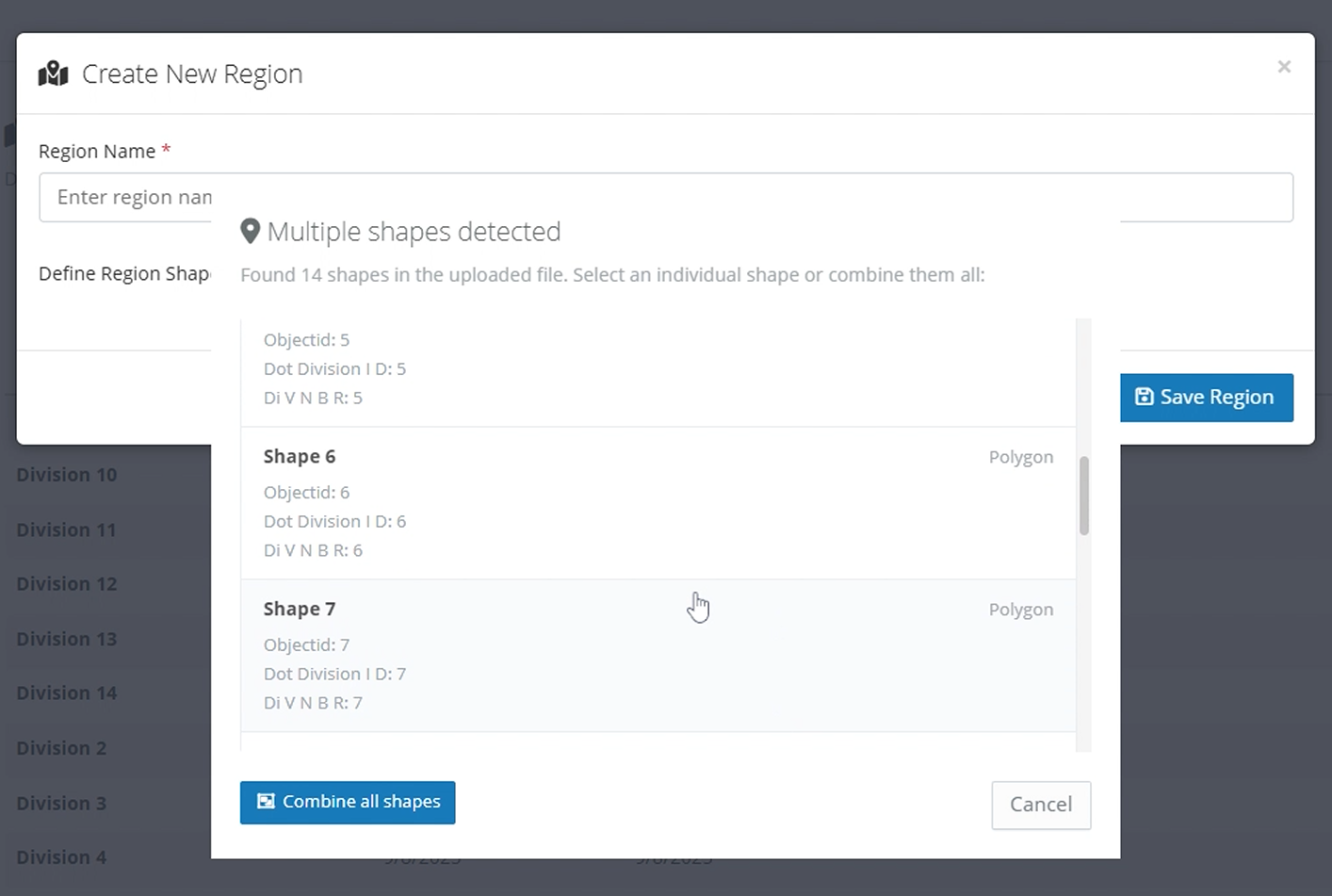The width and height of the screenshot is (1332, 896).
Task: Click the Polygon label on Shape 6
Action: click(x=1020, y=457)
